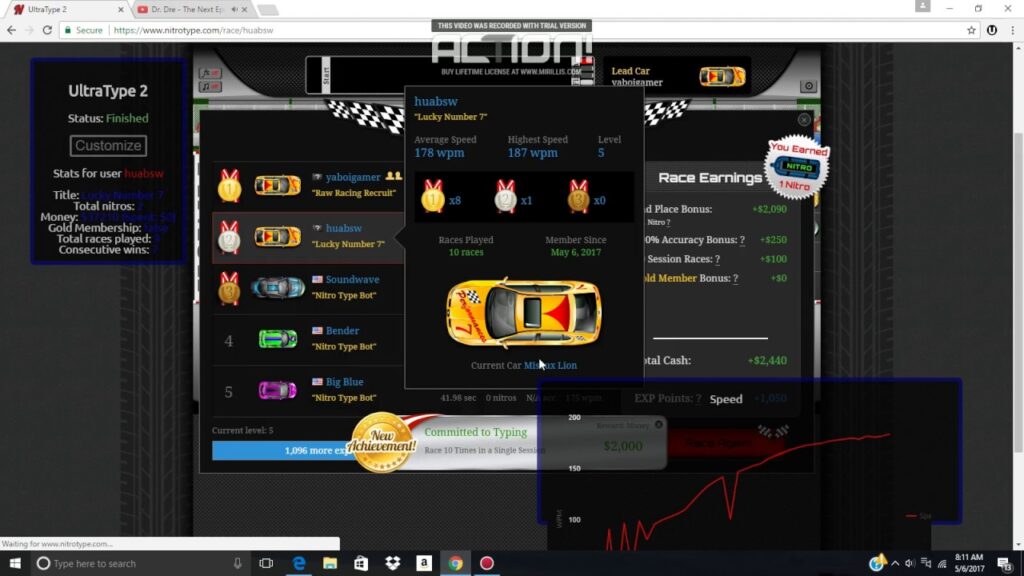Viewport: 1024px width, 576px height.
Task: Toggle the sound effects button on the race track
Action: [210, 73]
